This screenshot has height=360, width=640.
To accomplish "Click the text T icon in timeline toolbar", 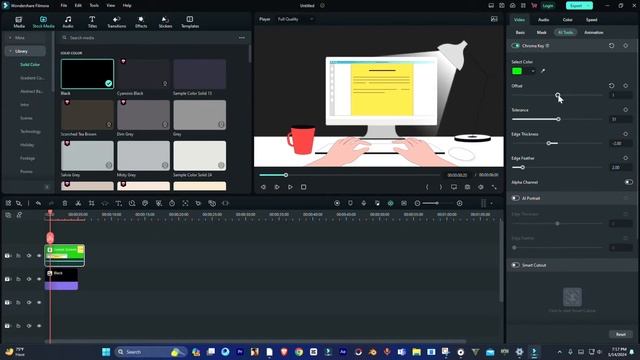I will (118, 203).
